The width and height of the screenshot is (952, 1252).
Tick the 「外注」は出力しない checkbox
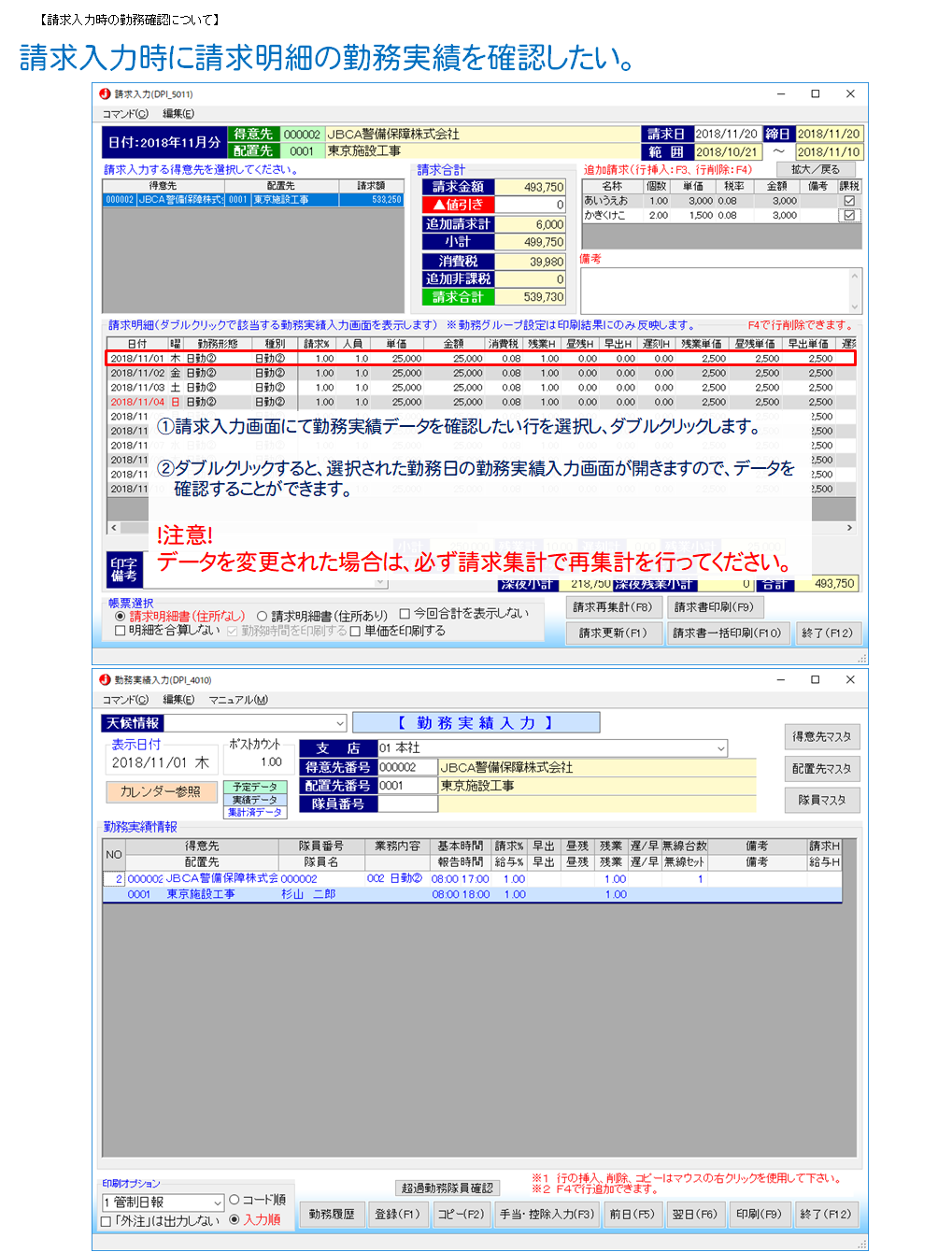coord(107,1221)
